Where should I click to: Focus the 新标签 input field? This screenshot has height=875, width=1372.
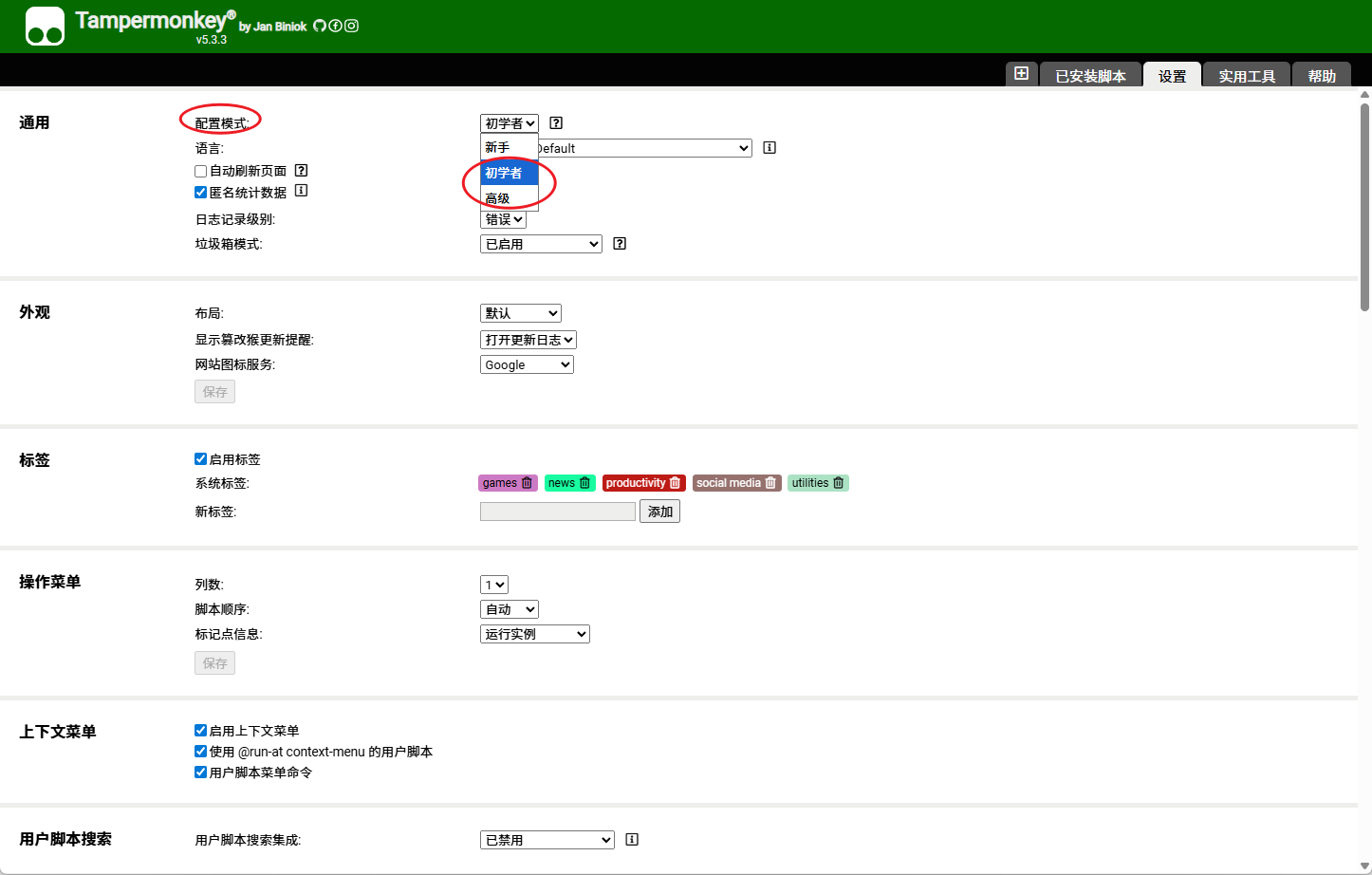coord(558,512)
